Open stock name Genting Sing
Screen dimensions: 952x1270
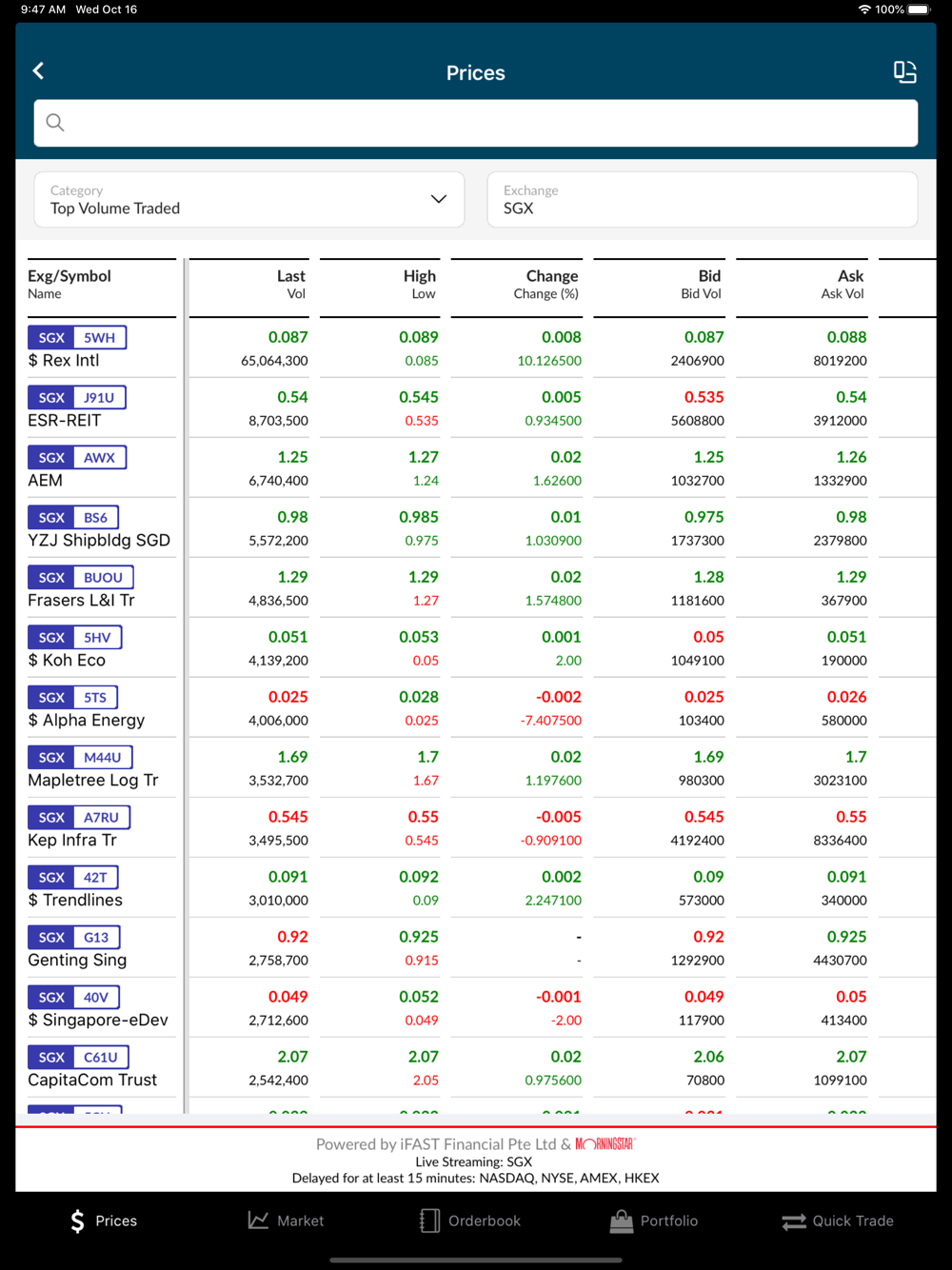point(77,961)
